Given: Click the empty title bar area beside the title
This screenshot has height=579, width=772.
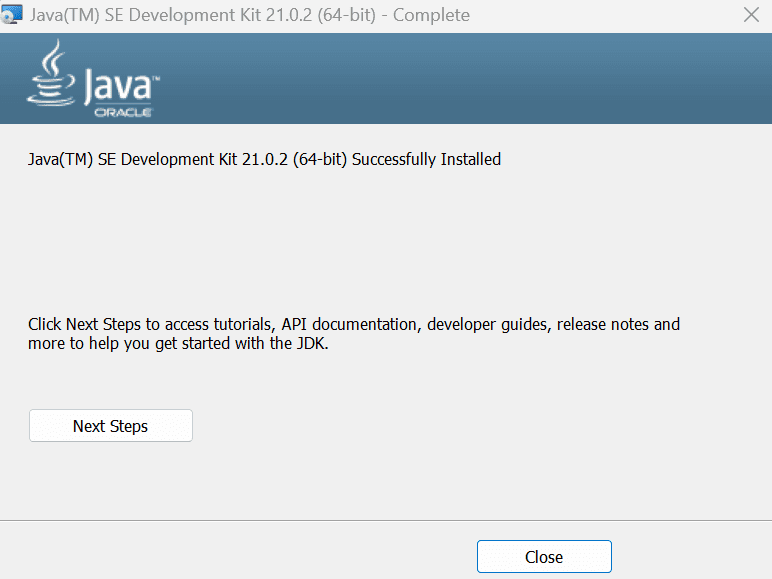Looking at the screenshot, I should coord(600,15).
